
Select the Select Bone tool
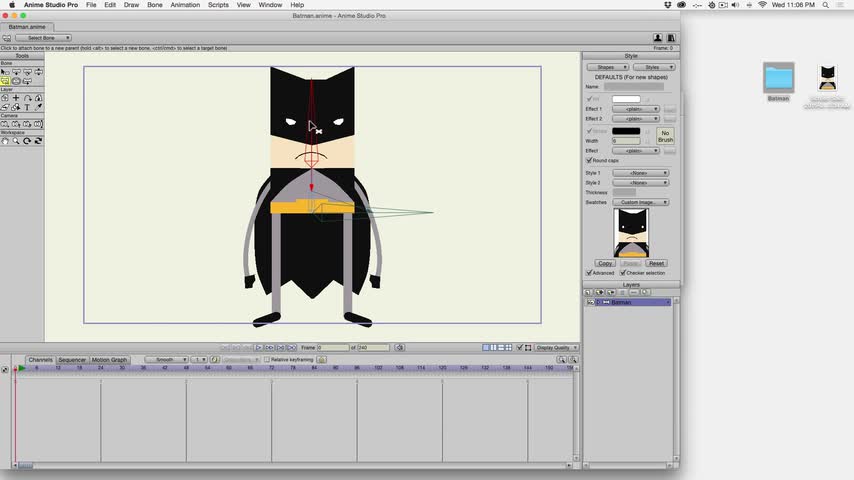coord(5,72)
